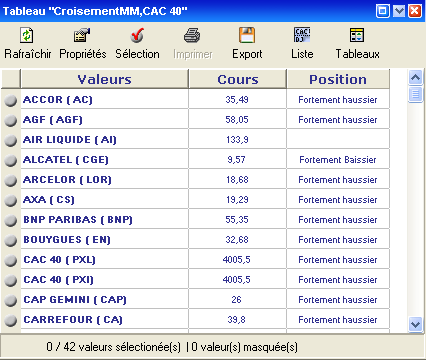Image resolution: width=426 pixels, height=360 pixels.
Task: Toggle the round marker for AGF (AGF)
Action: [x=11, y=120]
